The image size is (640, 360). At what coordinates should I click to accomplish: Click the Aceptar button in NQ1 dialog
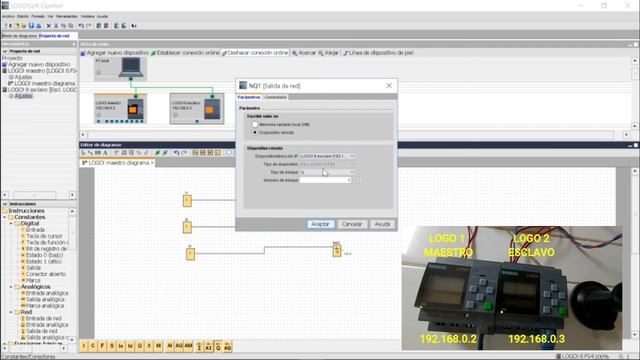[x=320, y=224]
